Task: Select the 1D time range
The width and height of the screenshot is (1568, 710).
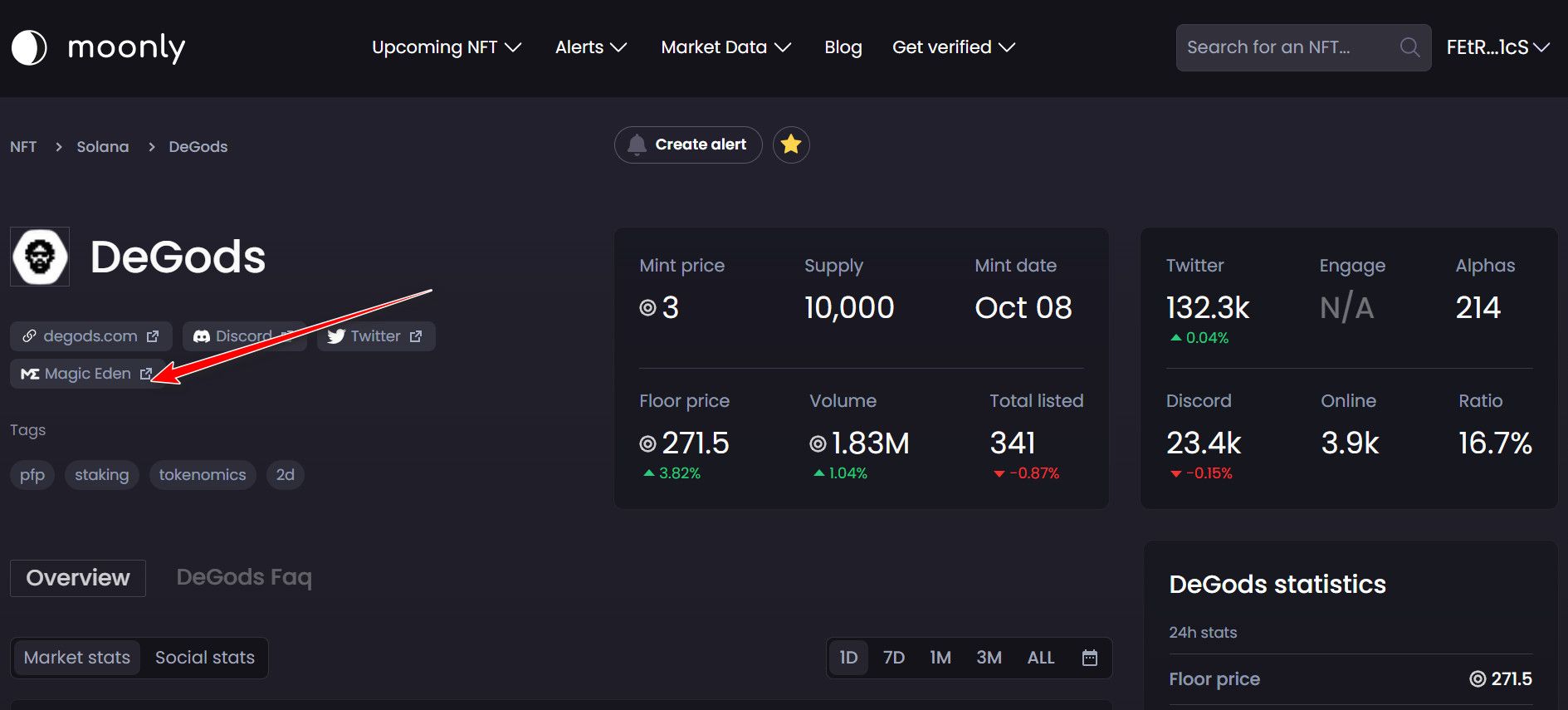Action: pyautogui.click(x=848, y=658)
